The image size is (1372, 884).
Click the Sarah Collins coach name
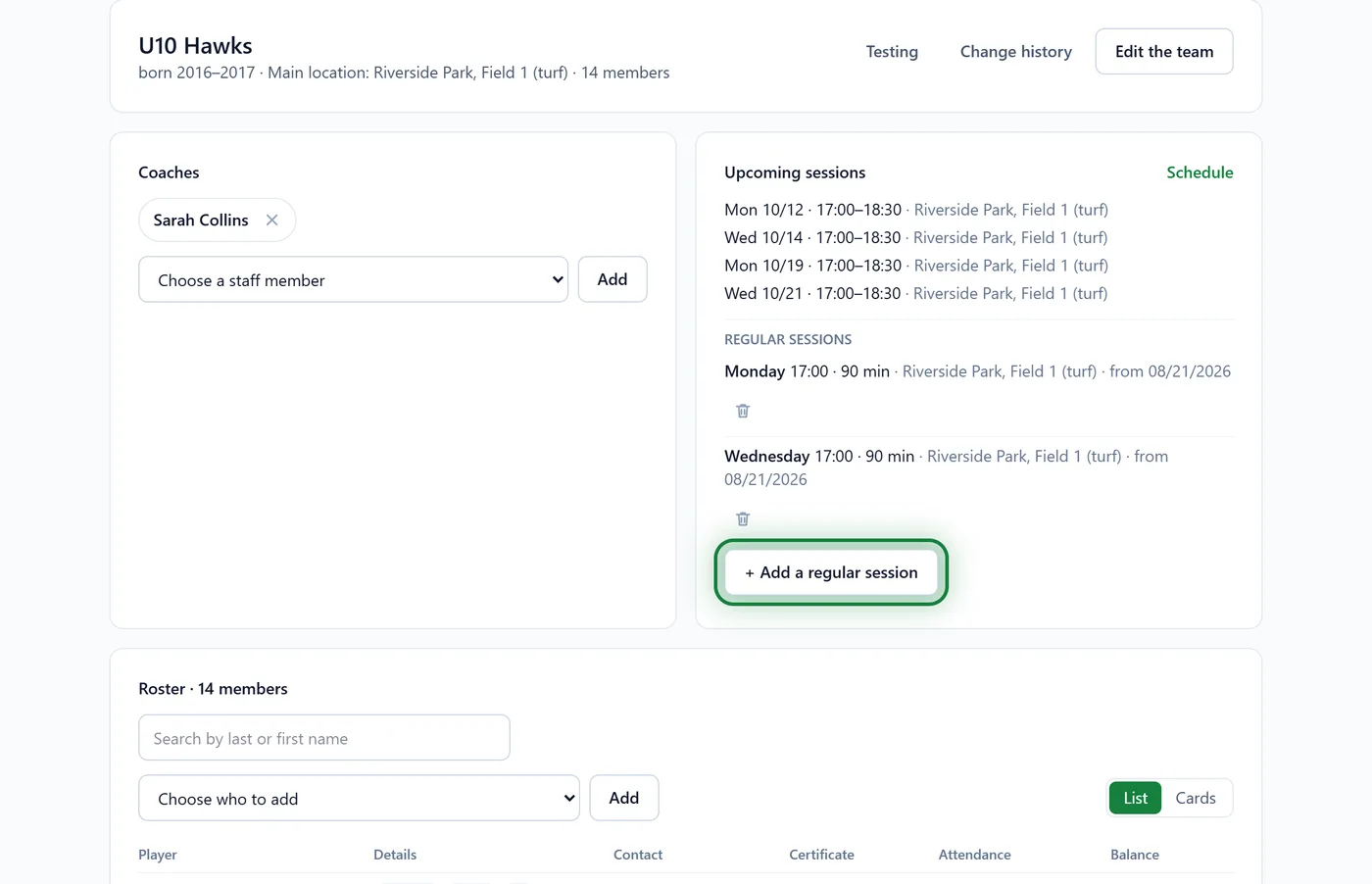point(201,221)
